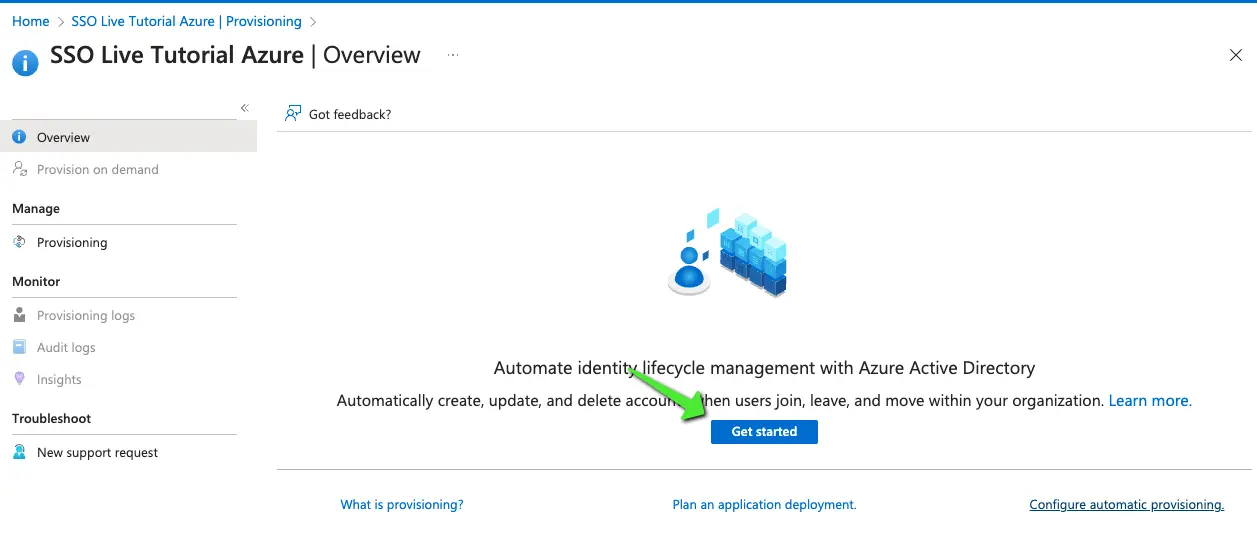Click the New support request person icon
This screenshot has width=1257, height=552.
point(19,452)
